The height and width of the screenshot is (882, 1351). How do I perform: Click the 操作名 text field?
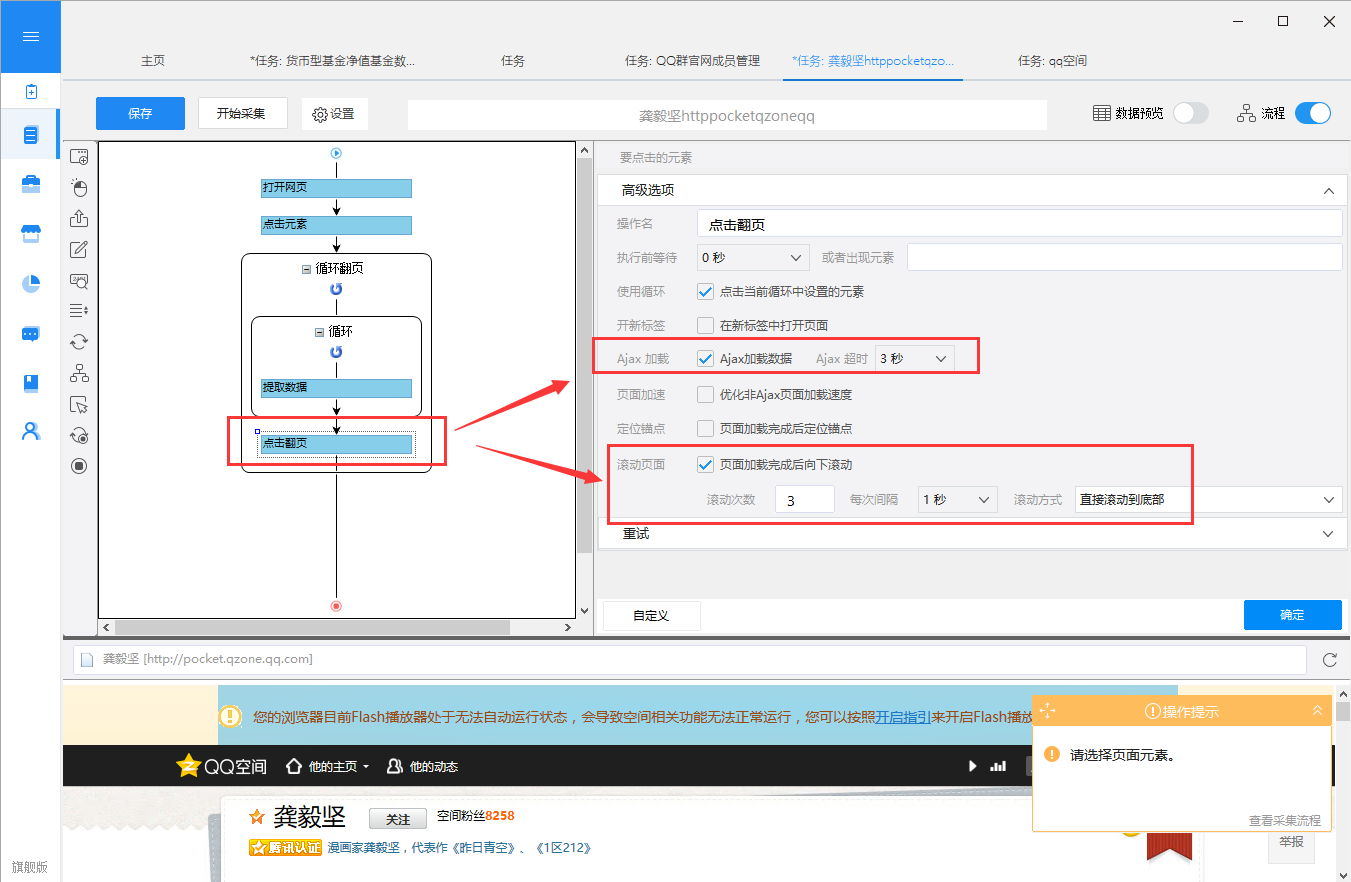click(1019, 224)
